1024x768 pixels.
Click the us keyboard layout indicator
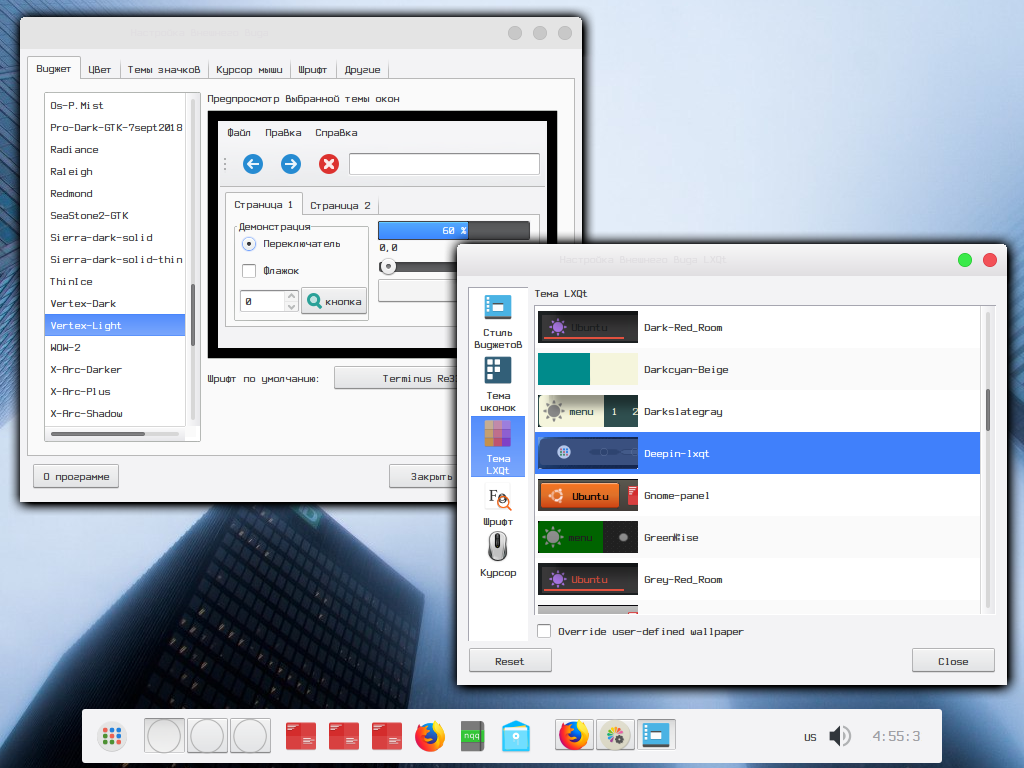click(810, 737)
